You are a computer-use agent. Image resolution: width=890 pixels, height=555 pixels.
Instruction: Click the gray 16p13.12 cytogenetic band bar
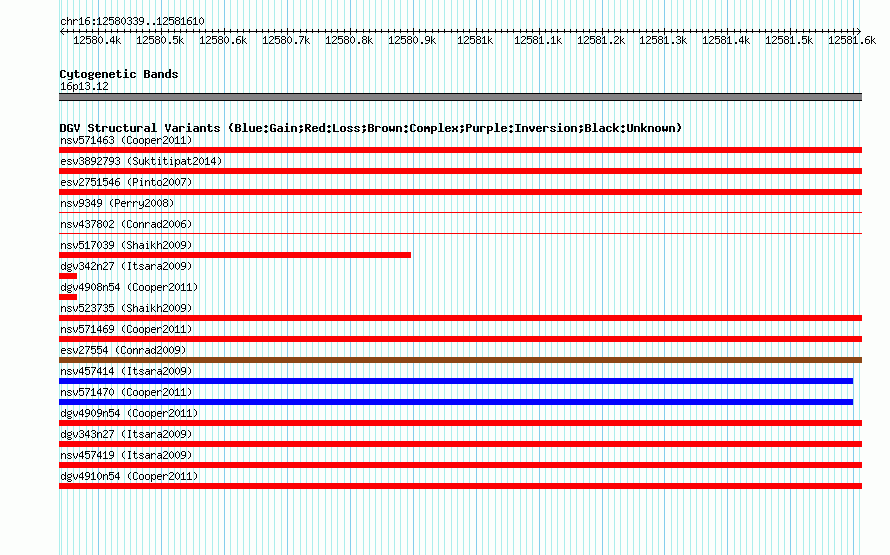pos(460,97)
